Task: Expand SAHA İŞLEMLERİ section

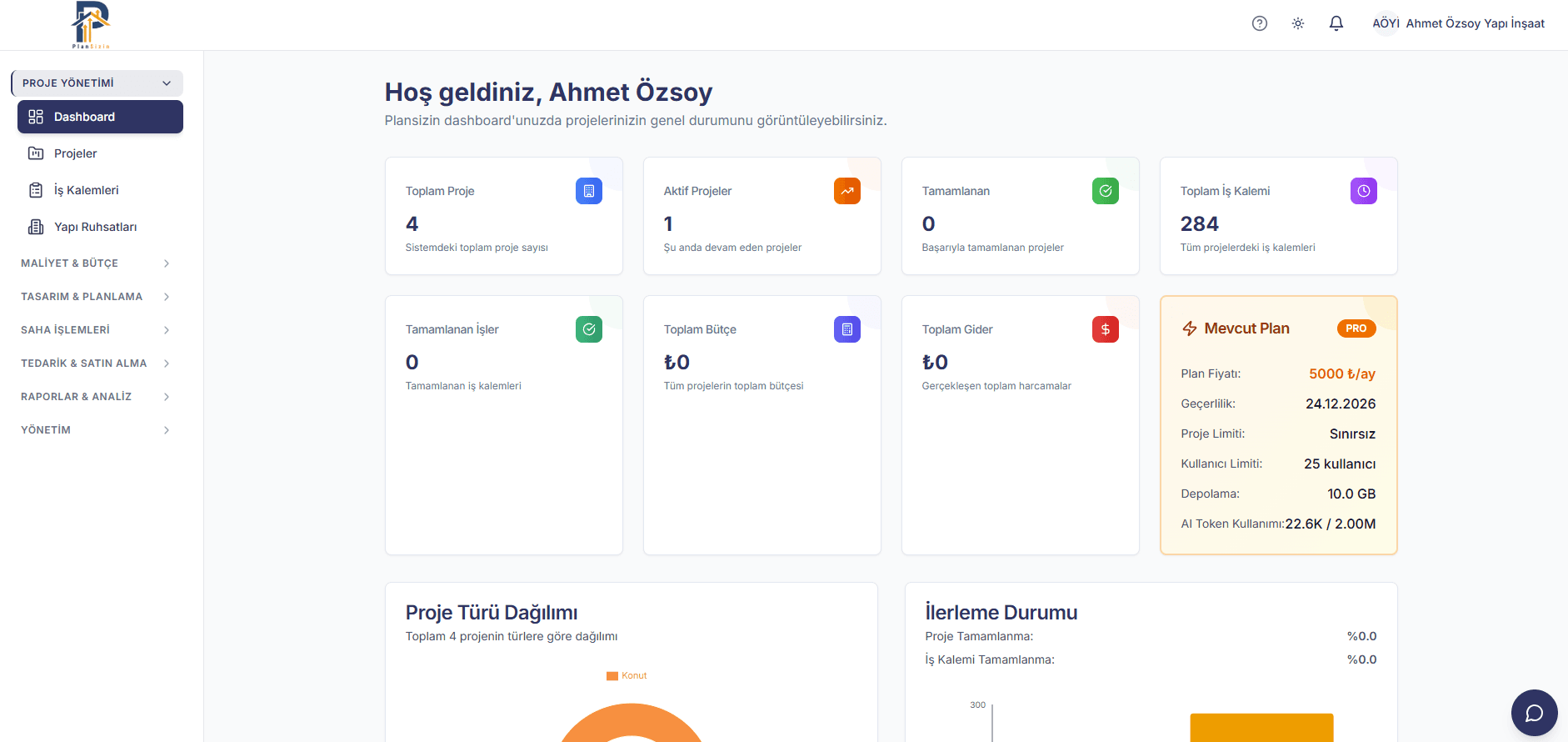Action: pyautogui.click(x=97, y=330)
